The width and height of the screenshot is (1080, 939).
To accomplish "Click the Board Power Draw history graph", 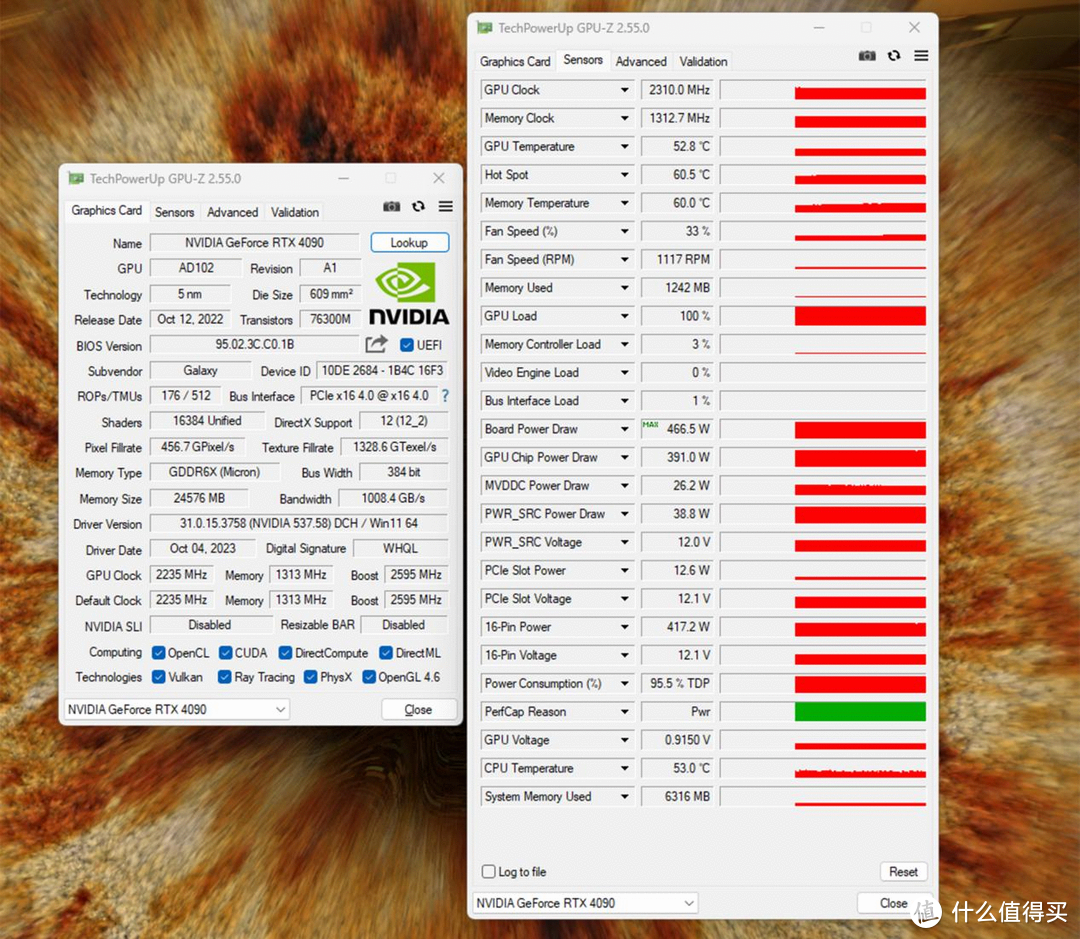I will coord(823,429).
